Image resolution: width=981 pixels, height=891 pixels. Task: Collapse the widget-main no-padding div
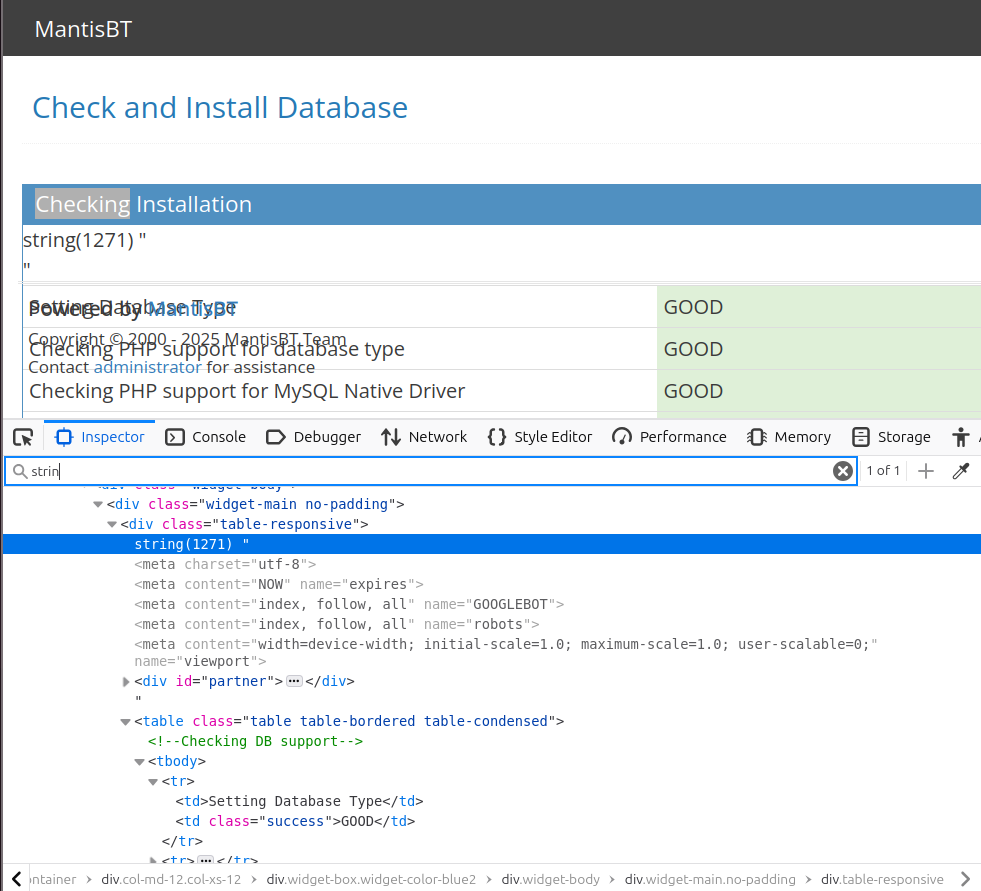(x=98, y=504)
